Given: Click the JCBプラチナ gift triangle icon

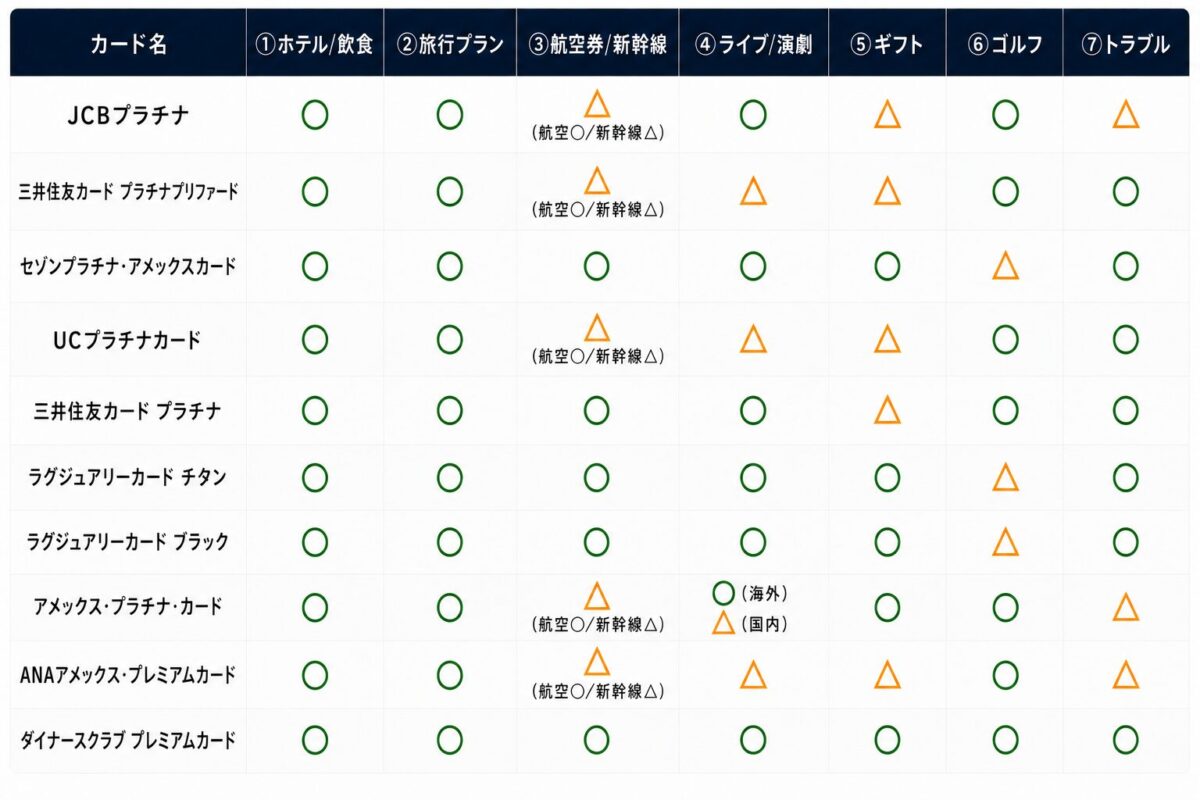Looking at the screenshot, I should coord(887,115).
